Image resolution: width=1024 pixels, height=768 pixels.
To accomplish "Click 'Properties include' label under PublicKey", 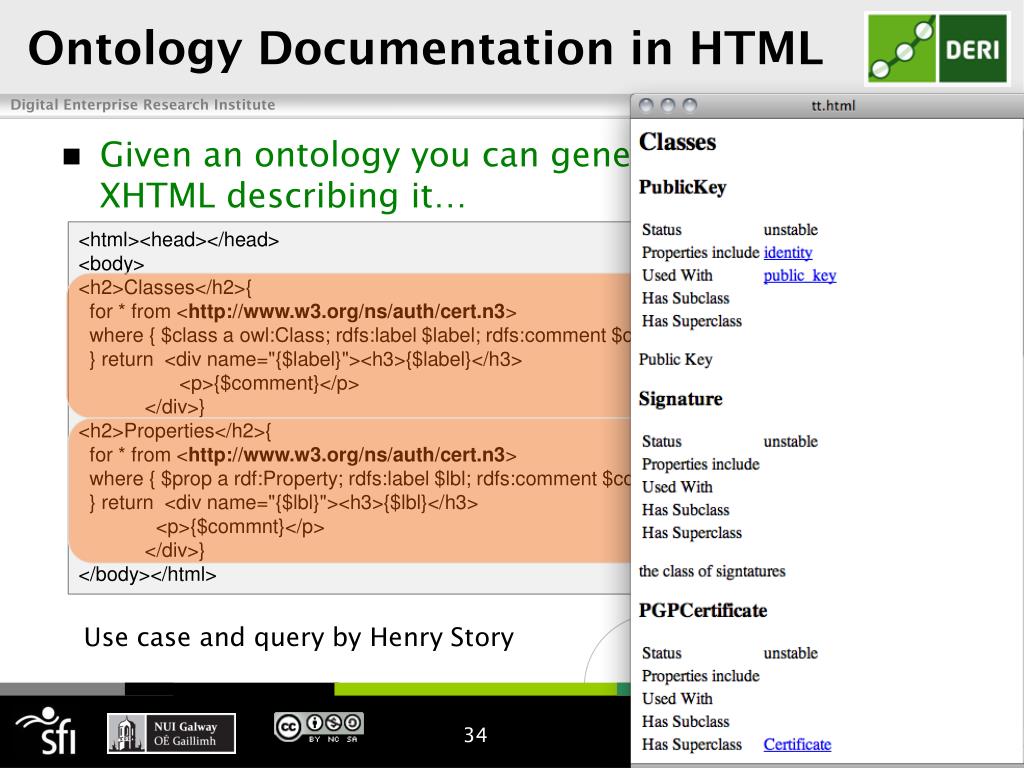I will tap(700, 253).
